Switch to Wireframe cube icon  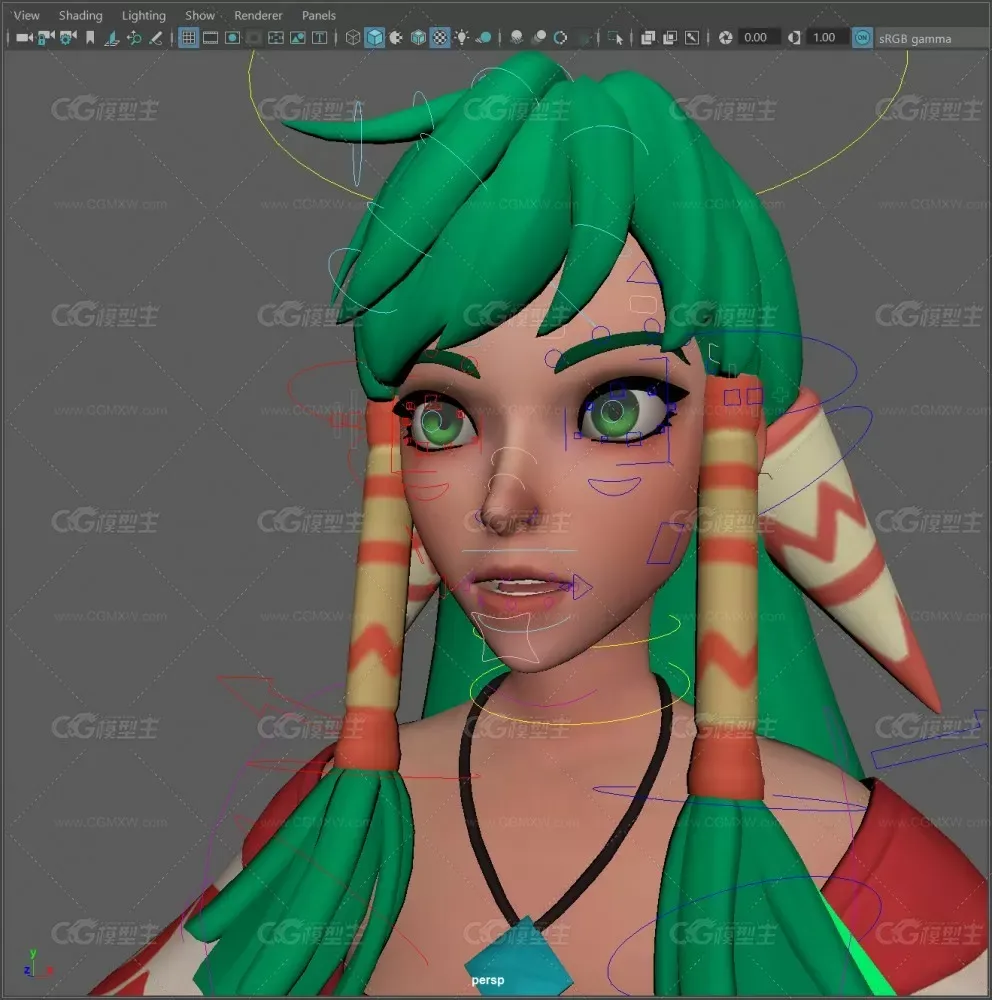click(352, 38)
